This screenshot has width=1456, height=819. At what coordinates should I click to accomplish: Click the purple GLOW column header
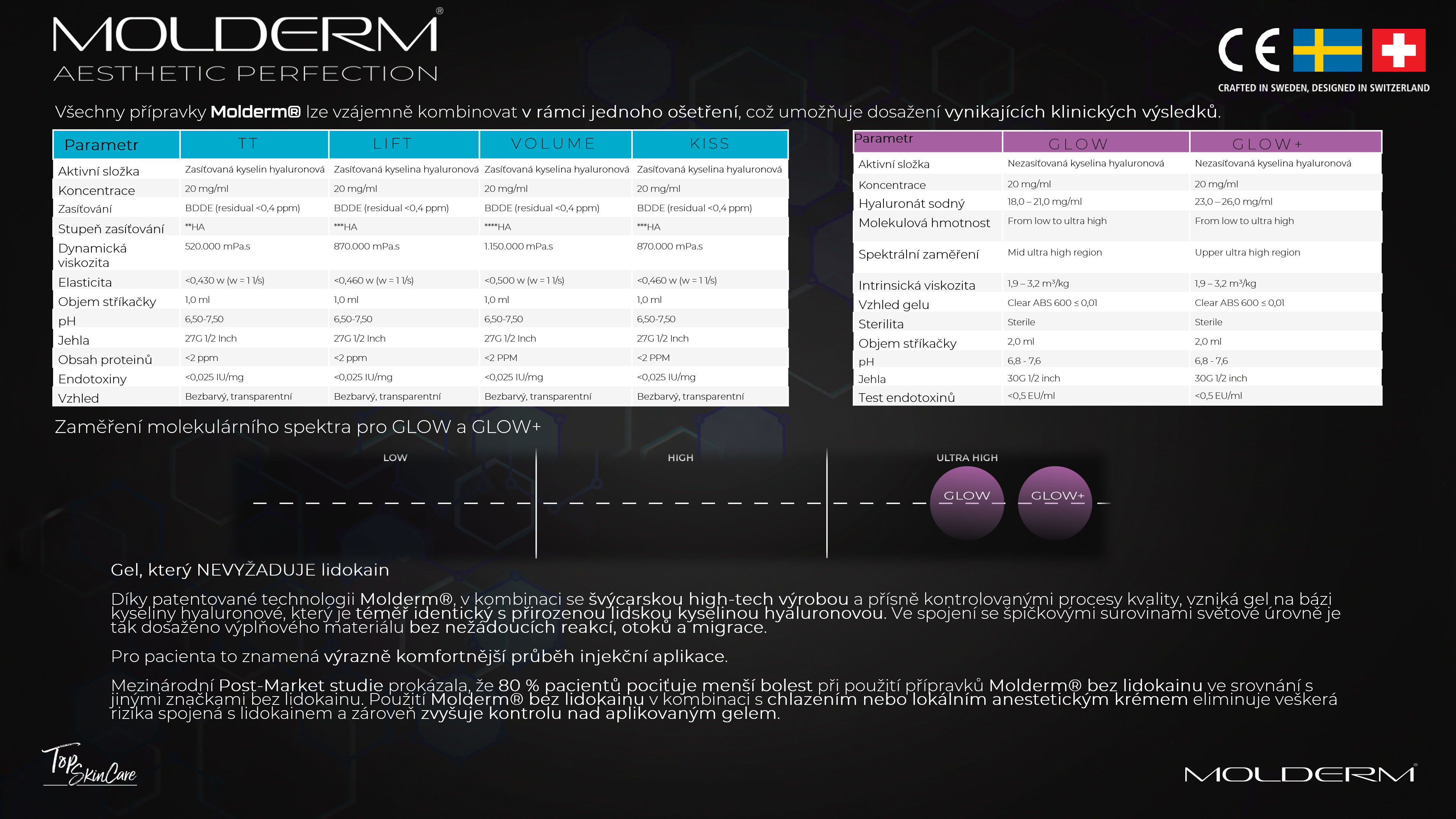pyautogui.click(x=1078, y=144)
